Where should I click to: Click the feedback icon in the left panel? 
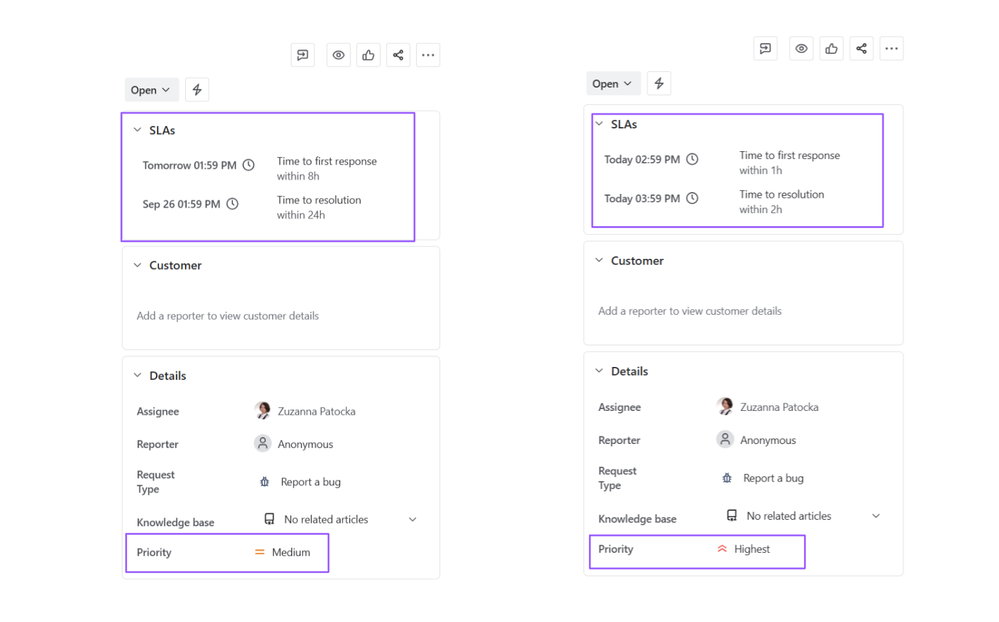pyautogui.click(x=303, y=55)
